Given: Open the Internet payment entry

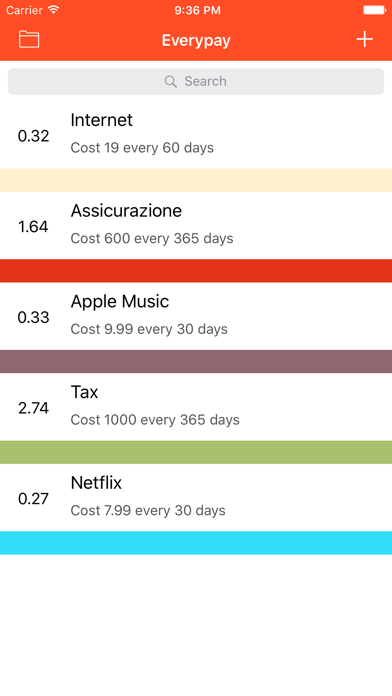Looking at the screenshot, I should click(x=196, y=135).
